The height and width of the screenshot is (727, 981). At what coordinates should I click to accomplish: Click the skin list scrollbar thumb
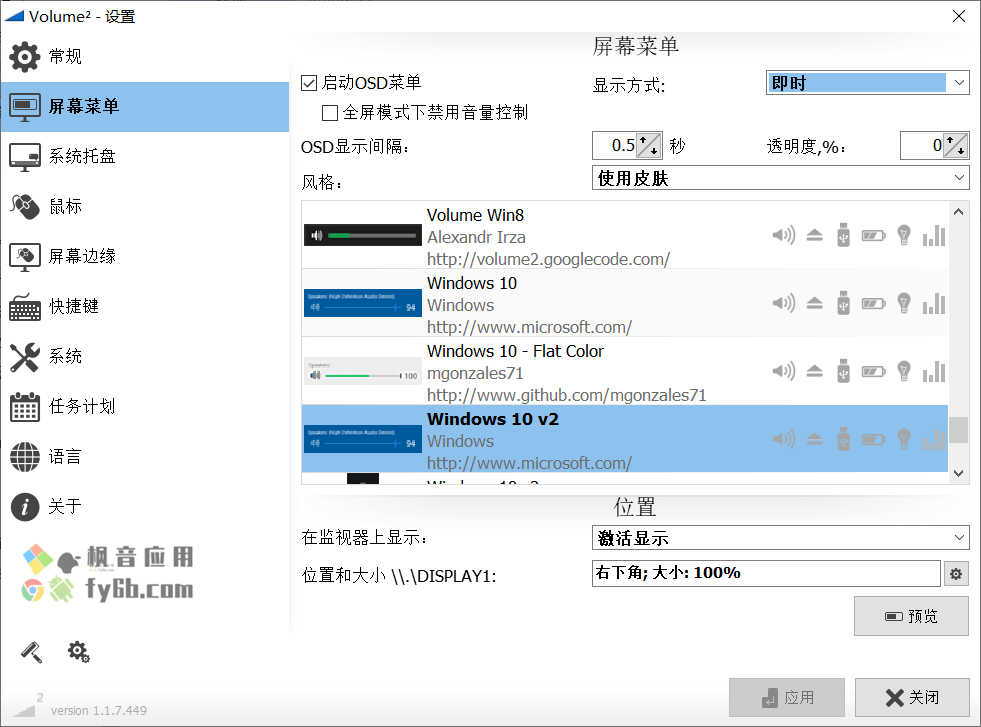(958, 430)
